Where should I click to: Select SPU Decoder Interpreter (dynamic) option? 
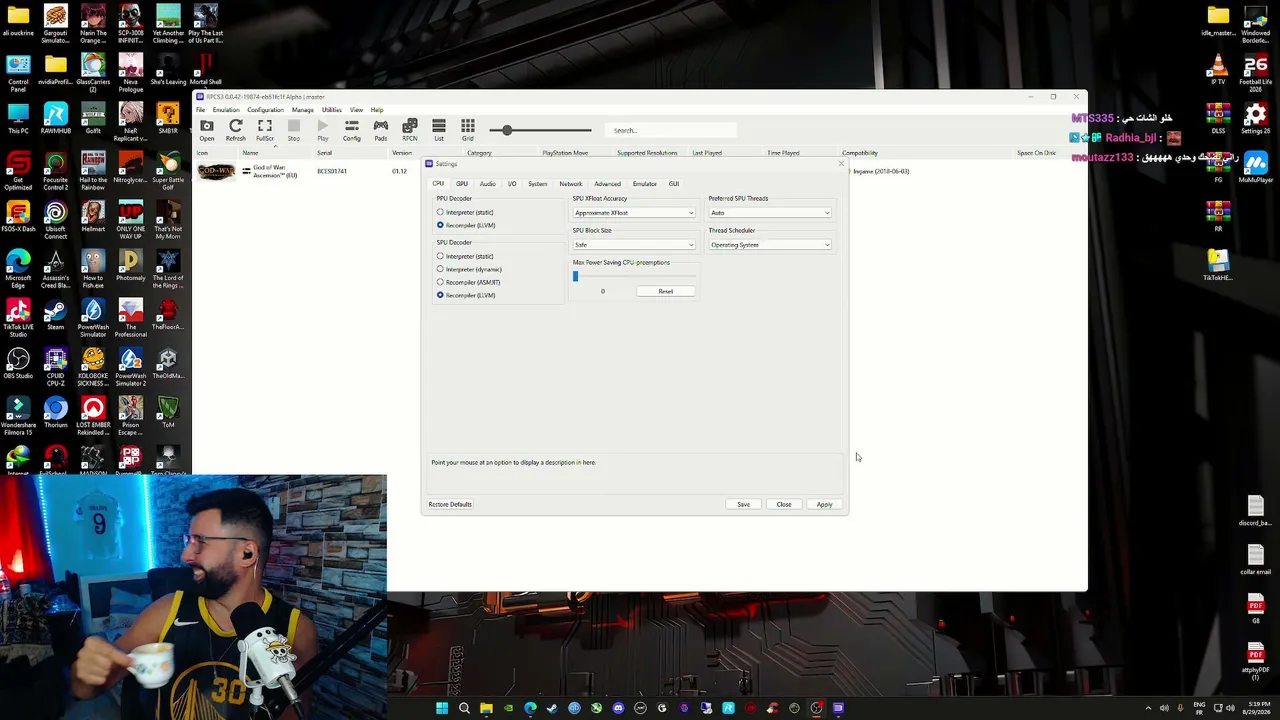tap(470, 269)
